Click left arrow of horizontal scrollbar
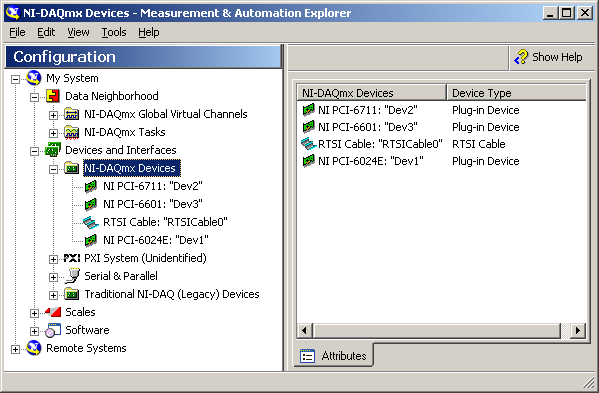The height and width of the screenshot is (393, 599). point(304,330)
